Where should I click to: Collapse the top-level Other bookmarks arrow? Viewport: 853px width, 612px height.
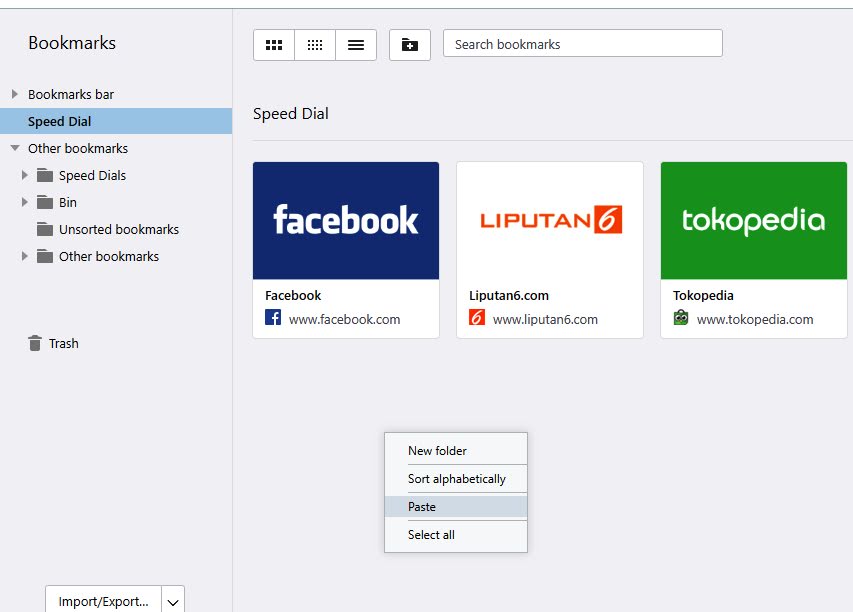tap(15, 148)
